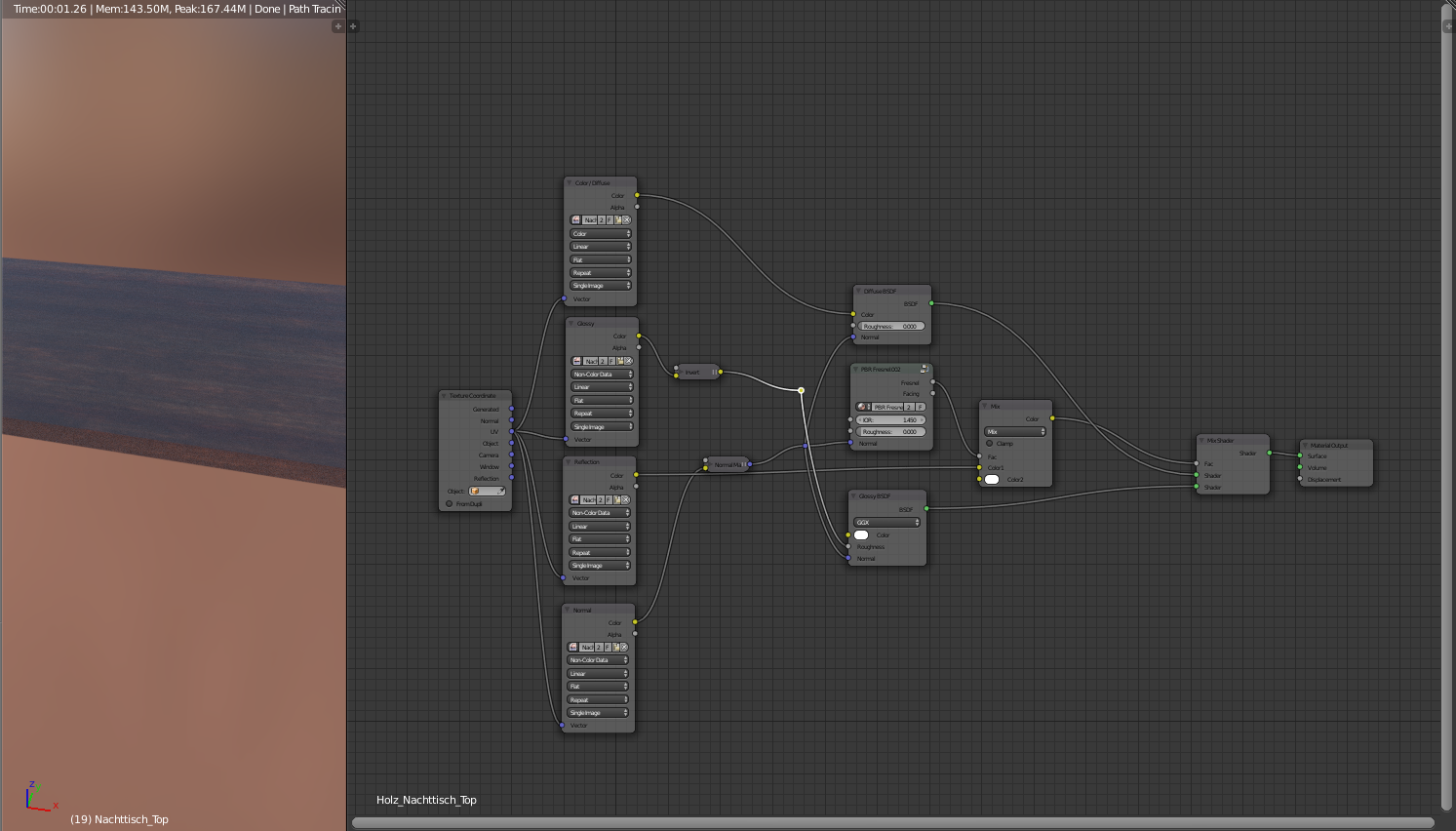
Task: Click PBR Fresnel.002 node title
Action: coord(881,369)
